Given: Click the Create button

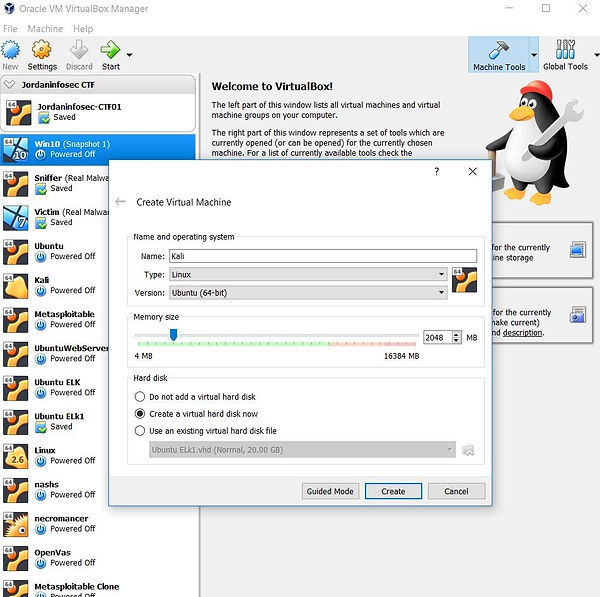Looking at the screenshot, I should tap(393, 491).
